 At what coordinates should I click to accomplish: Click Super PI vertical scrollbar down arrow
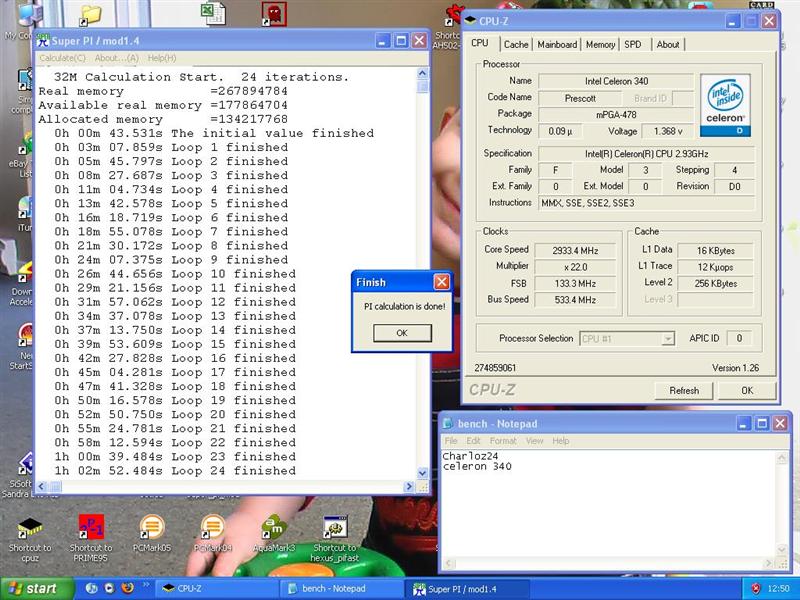[422, 473]
